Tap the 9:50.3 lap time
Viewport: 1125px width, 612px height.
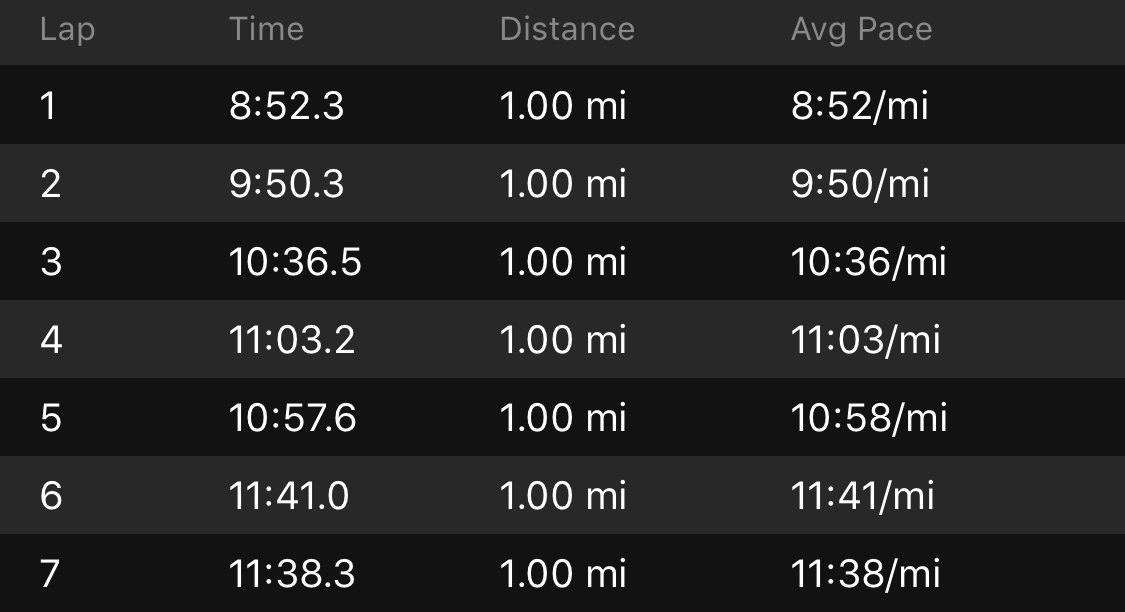(286, 184)
